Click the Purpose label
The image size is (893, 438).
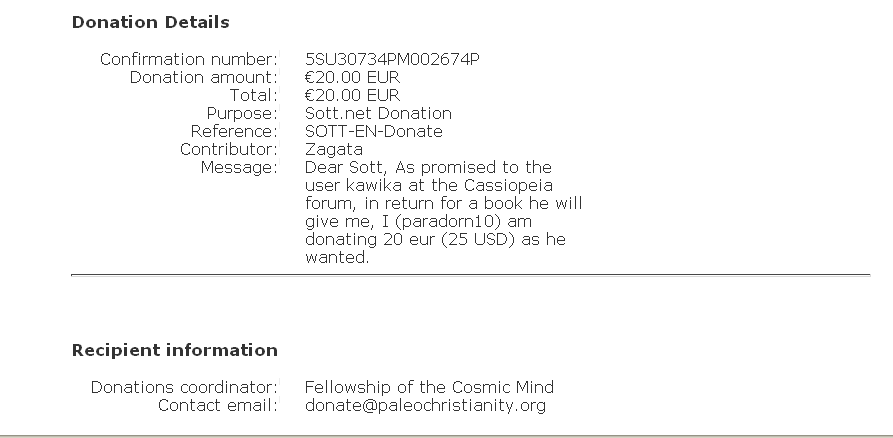pos(241,114)
